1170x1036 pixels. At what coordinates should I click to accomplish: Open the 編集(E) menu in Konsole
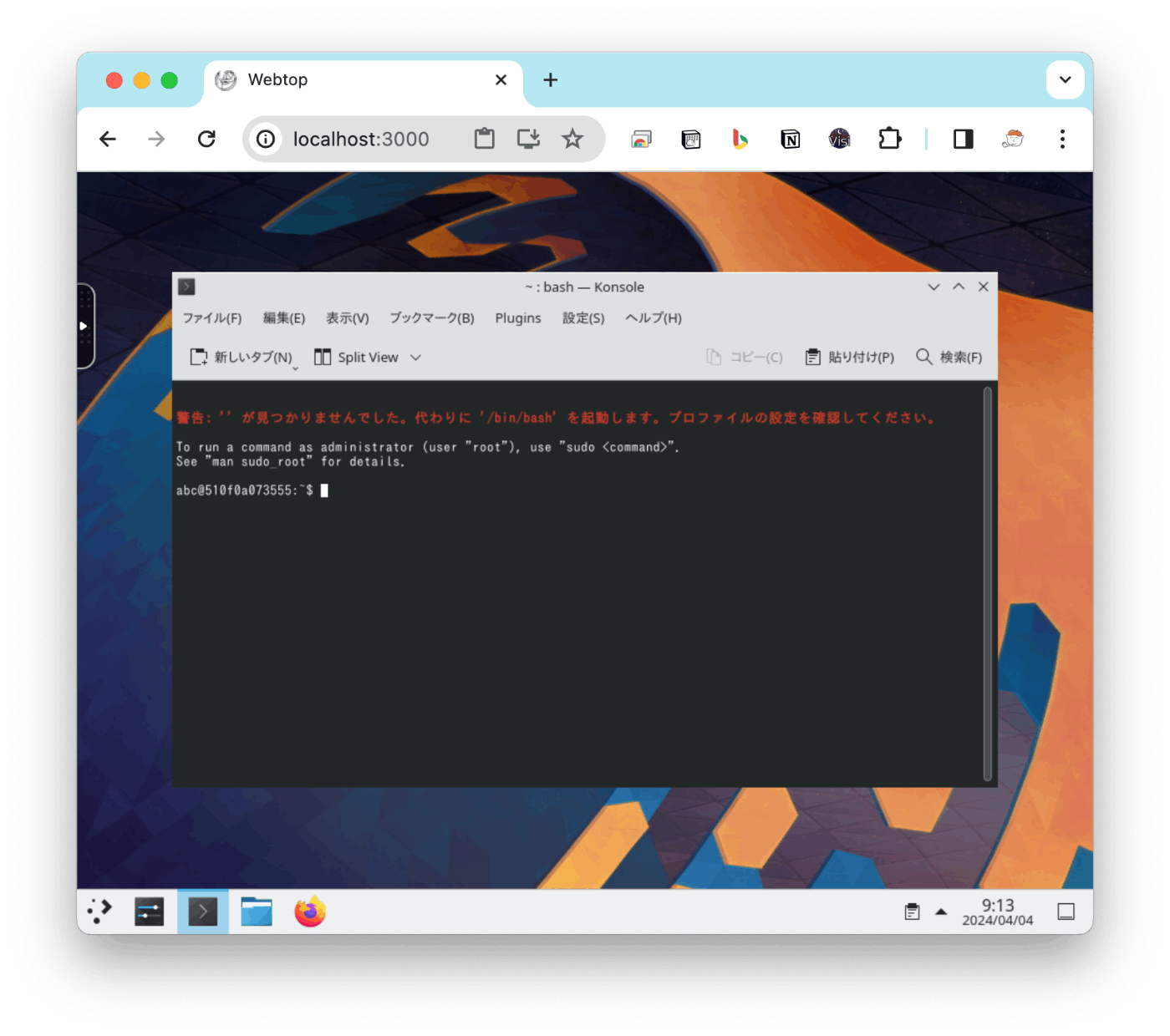(284, 318)
